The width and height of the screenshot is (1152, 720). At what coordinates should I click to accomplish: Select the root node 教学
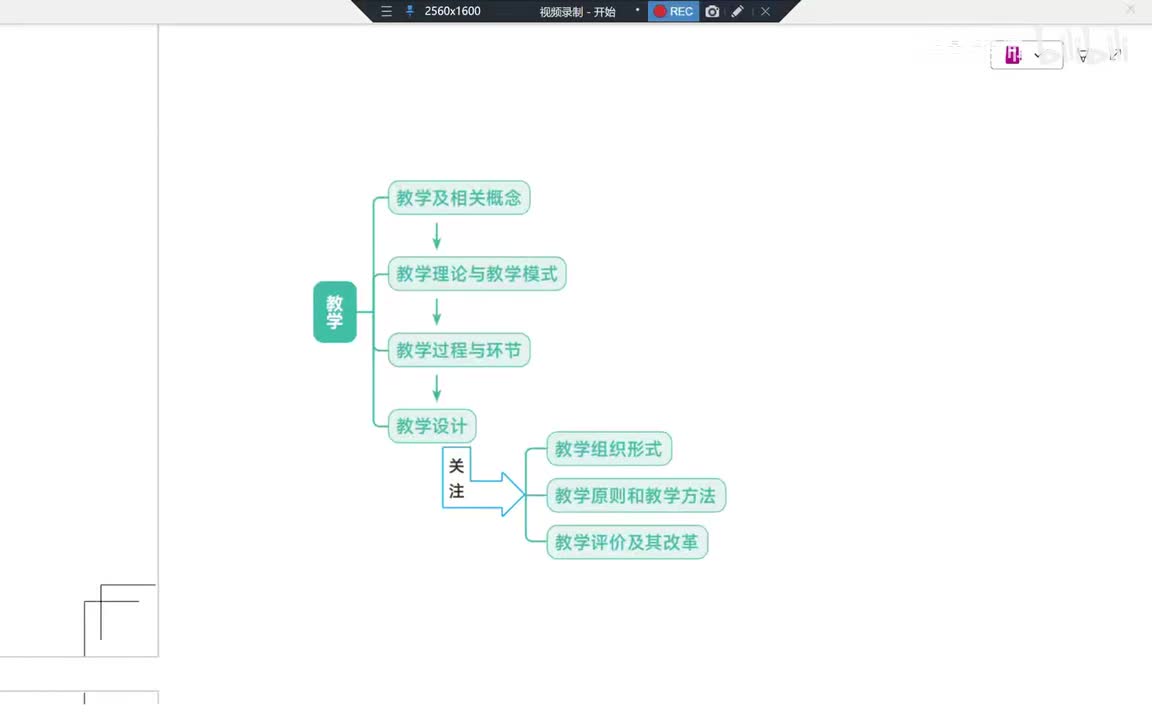[335, 312]
